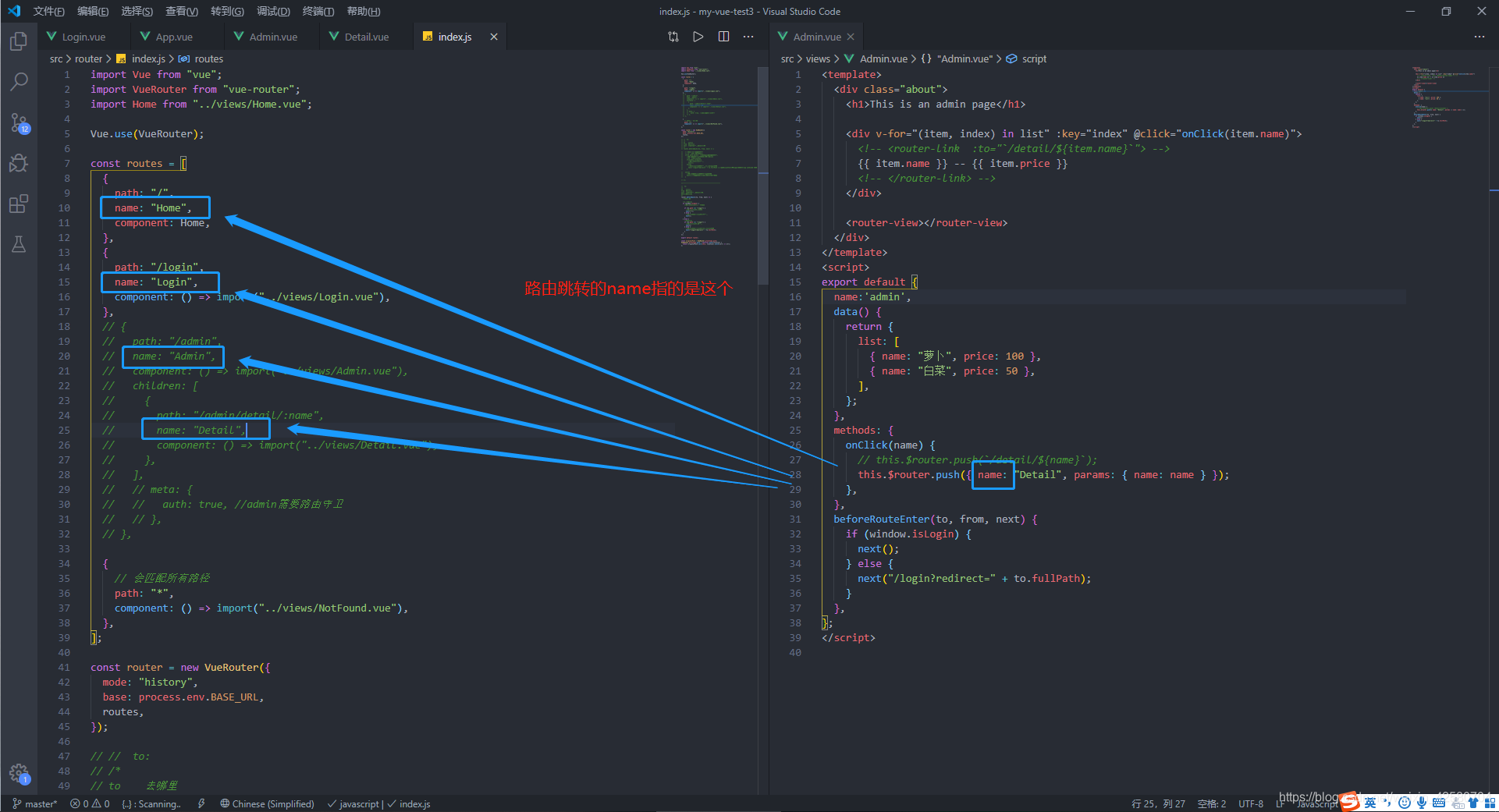This screenshot has width=1499, height=812.
Task: Click beforeRouteEnter on line 31
Action: (881, 519)
